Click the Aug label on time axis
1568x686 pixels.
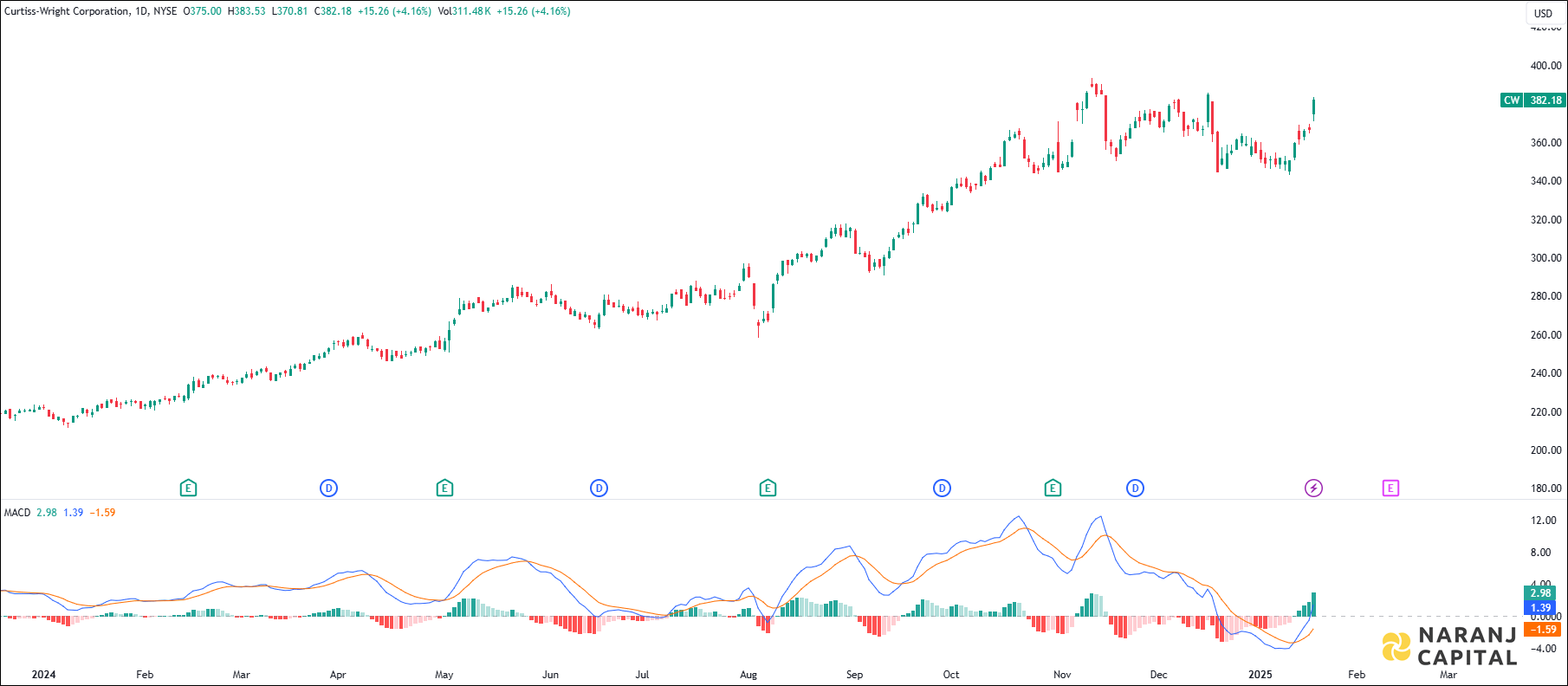click(748, 675)
